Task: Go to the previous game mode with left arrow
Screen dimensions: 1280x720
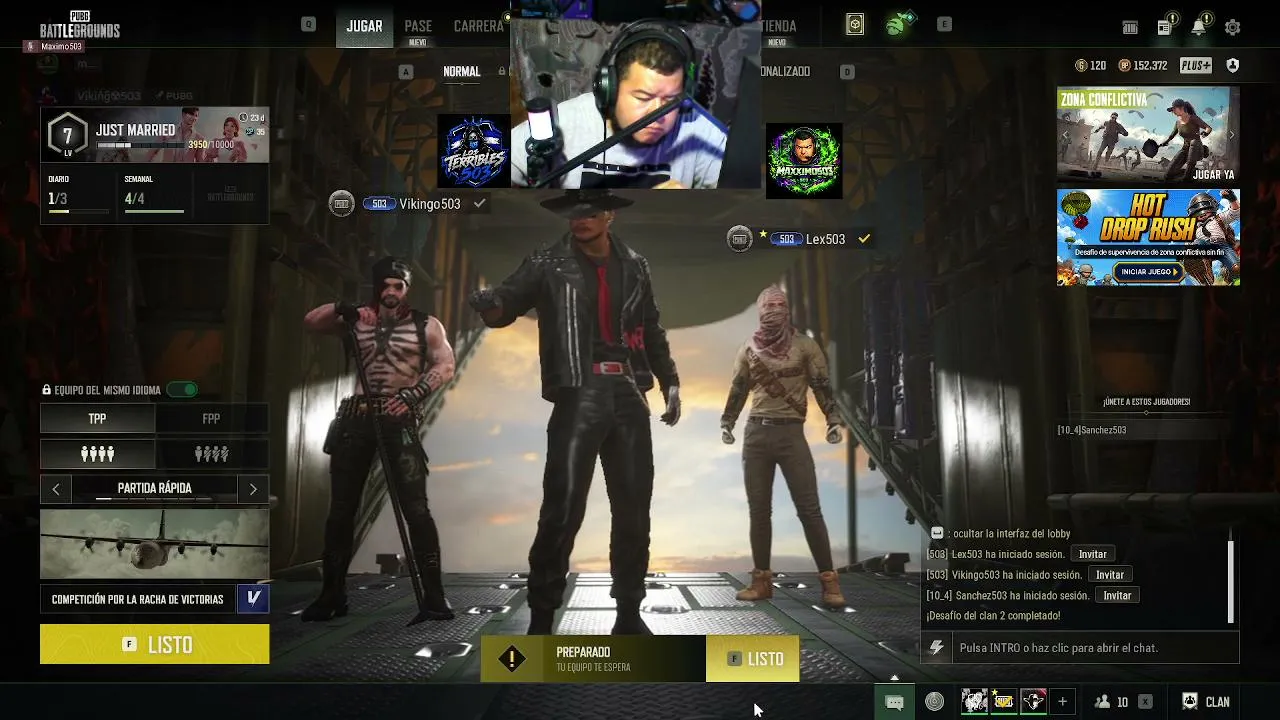Action: pyautogui.click(x=56, y=489)
